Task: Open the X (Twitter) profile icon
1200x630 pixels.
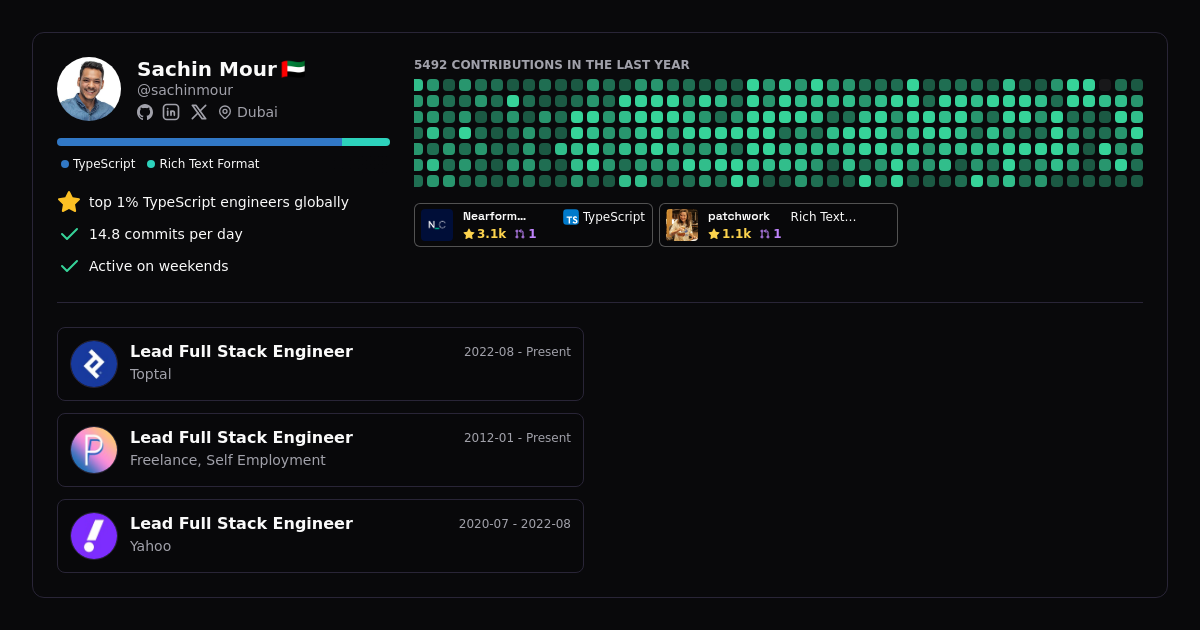Action: click(x=199, y=112)
